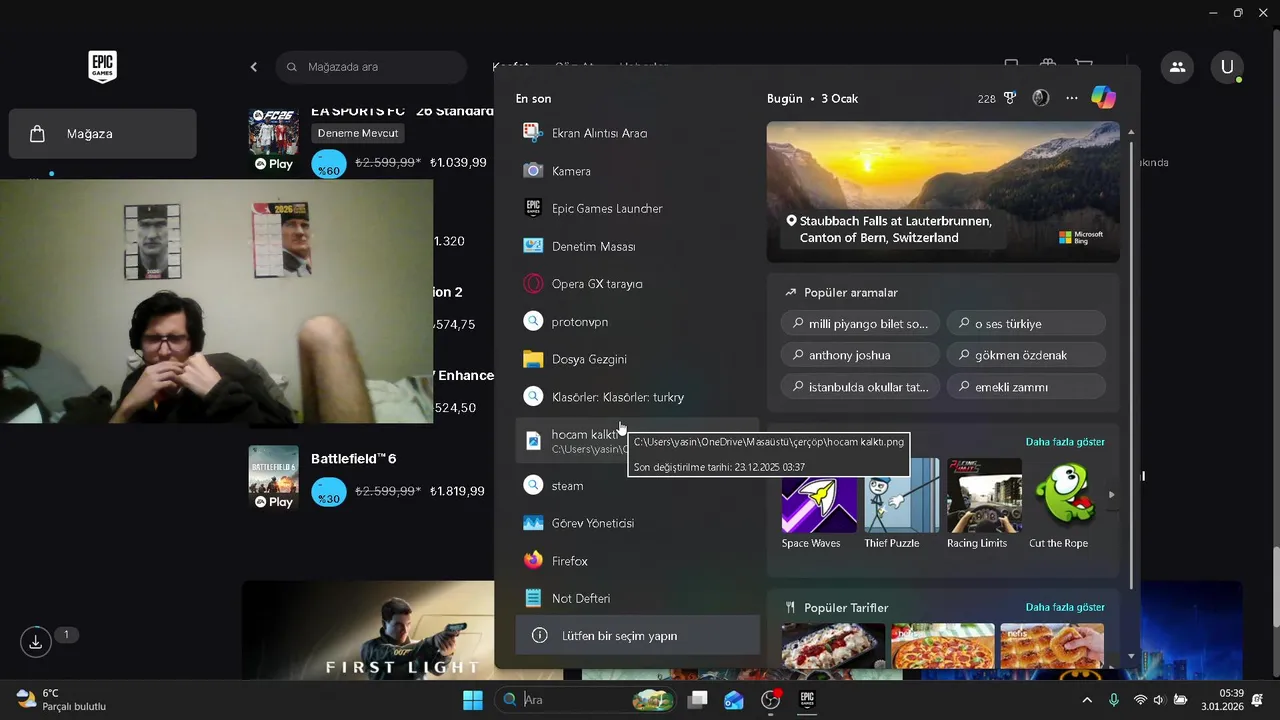Screen dimensions: 1280x720
Task: Open pizza recipe thumbnail in Popüler Tarifler
Action: pos(943,646)
